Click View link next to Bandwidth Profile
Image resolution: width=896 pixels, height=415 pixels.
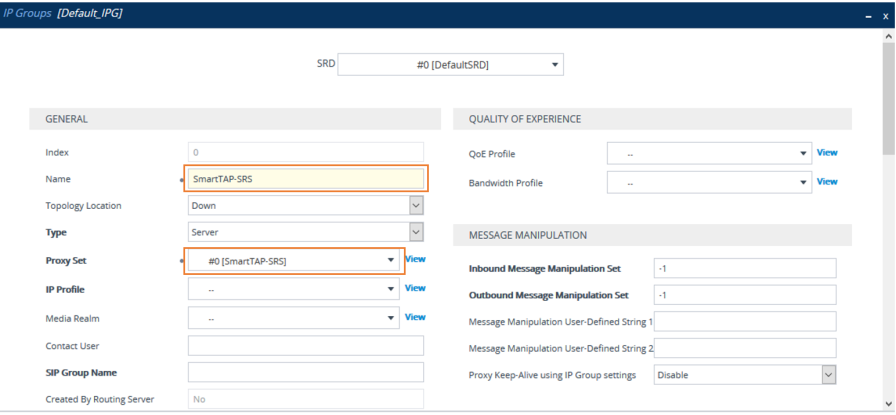pyautogui.click(x=827, y=182)
